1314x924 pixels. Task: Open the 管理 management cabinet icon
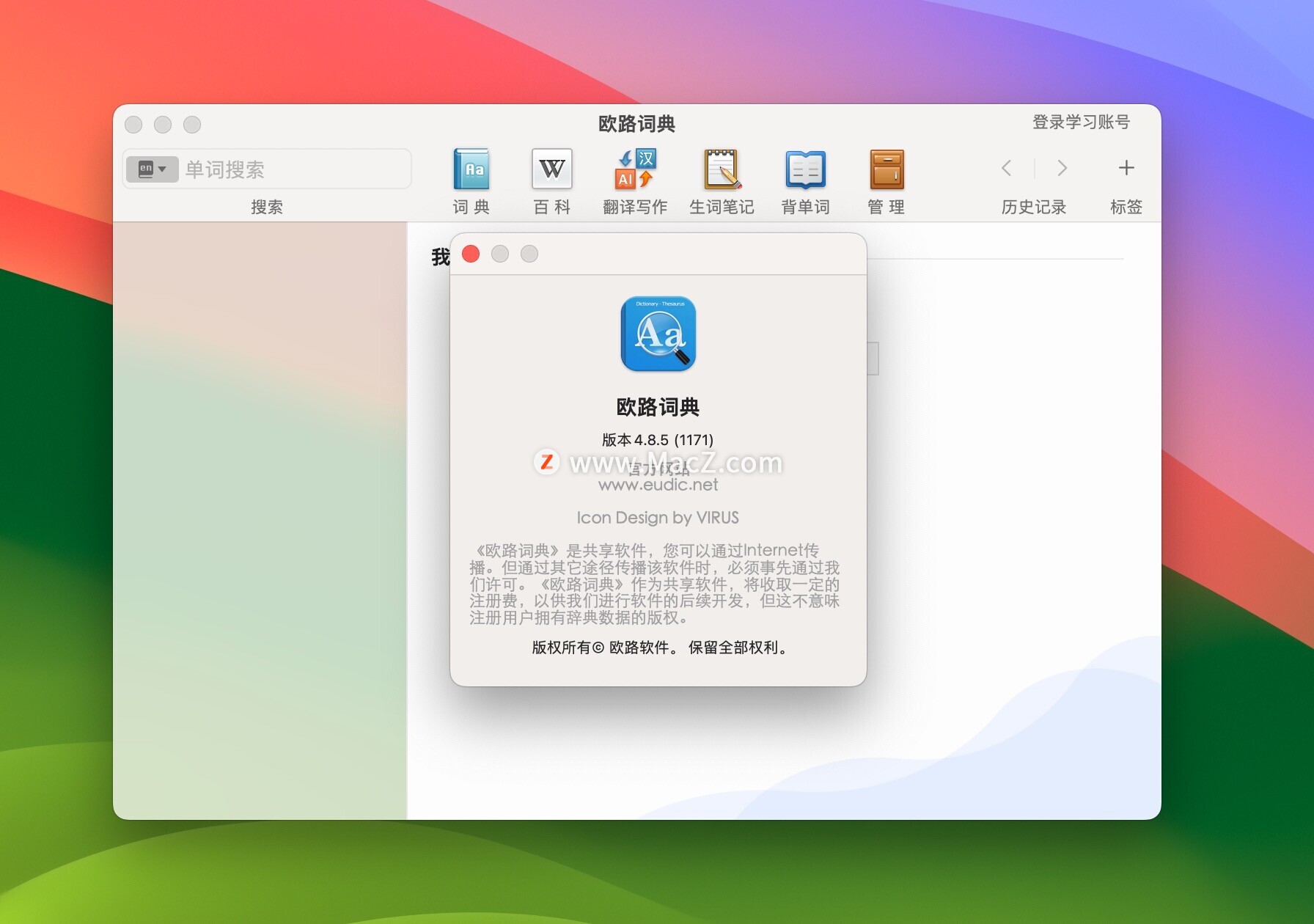[887, 169]
